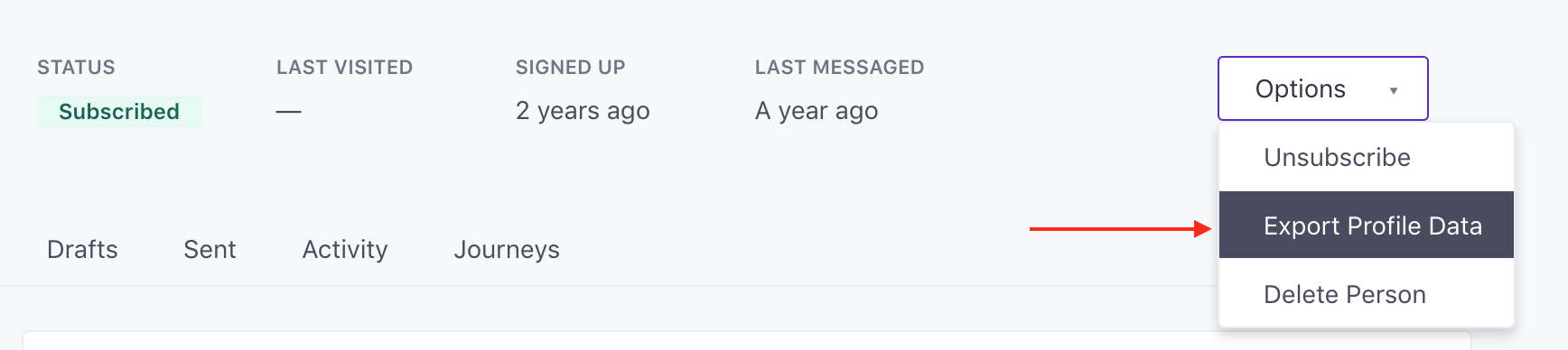
Task: Click the LAST MESSAGED heading
Action: (x=839, y=67)
